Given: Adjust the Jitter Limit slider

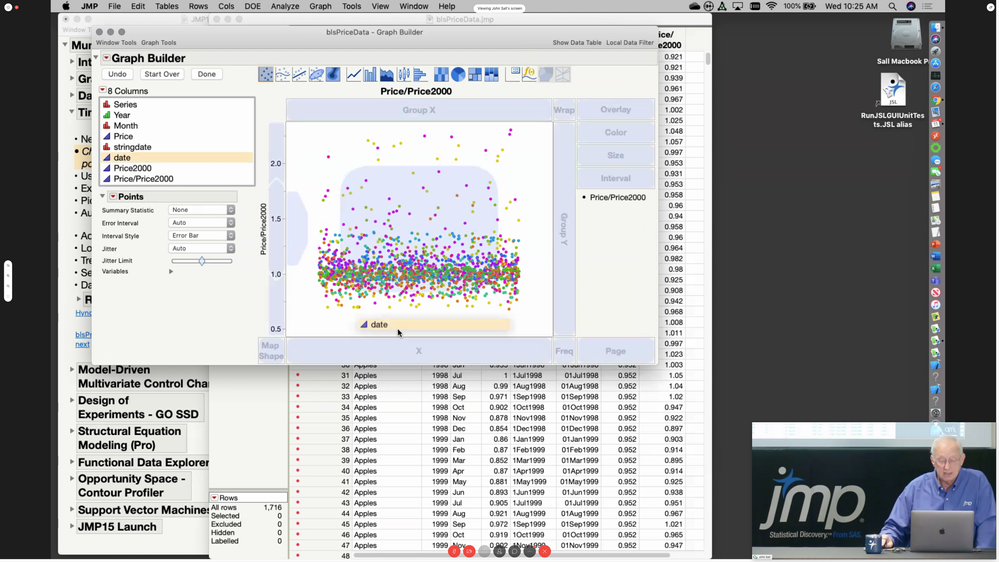Looking at the screenshot, I should pyautogui.click(x=202, y=261).
